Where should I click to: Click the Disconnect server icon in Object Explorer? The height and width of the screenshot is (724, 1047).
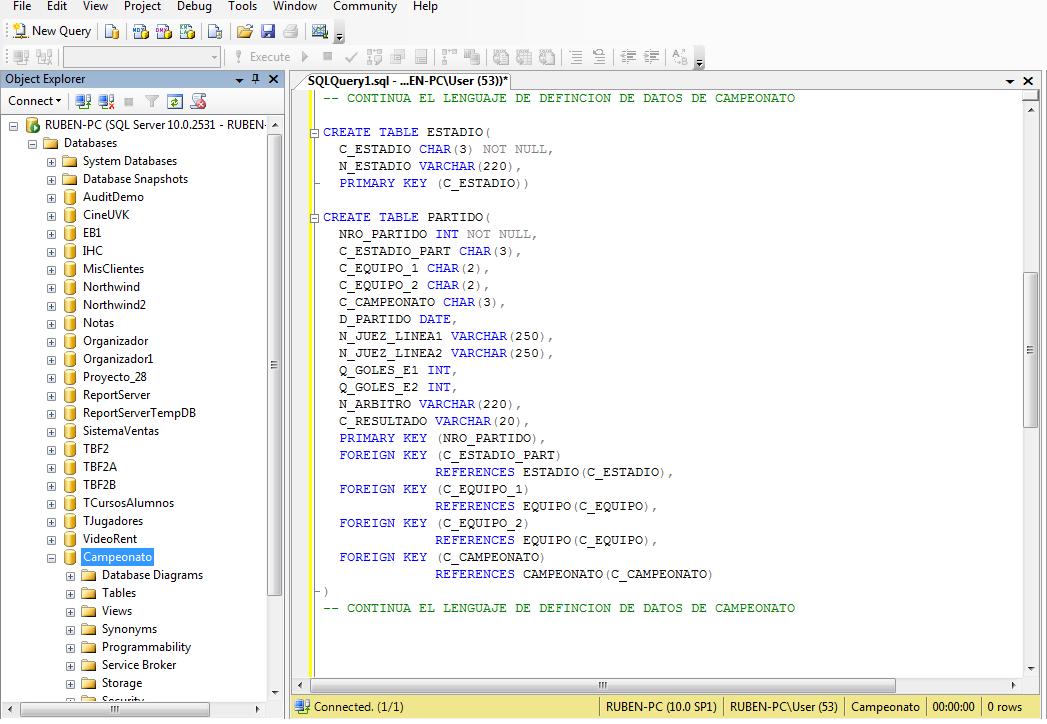pos(105,100)
